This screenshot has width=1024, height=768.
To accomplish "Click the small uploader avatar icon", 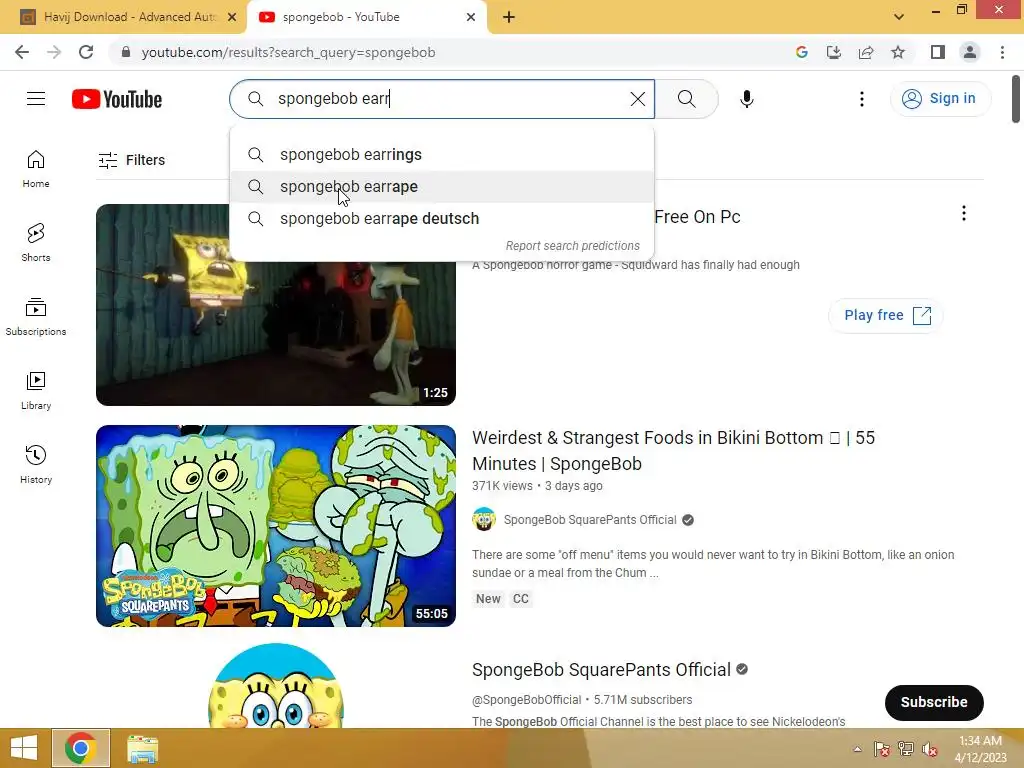I will coord(484,520).
